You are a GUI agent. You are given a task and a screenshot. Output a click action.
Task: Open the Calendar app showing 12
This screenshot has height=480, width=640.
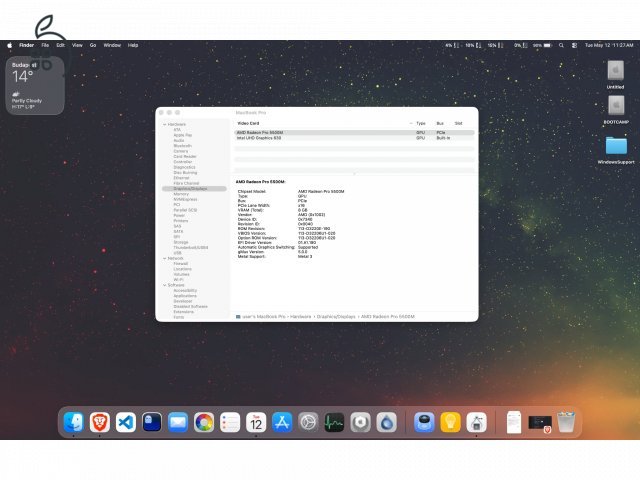click(256, 422)
